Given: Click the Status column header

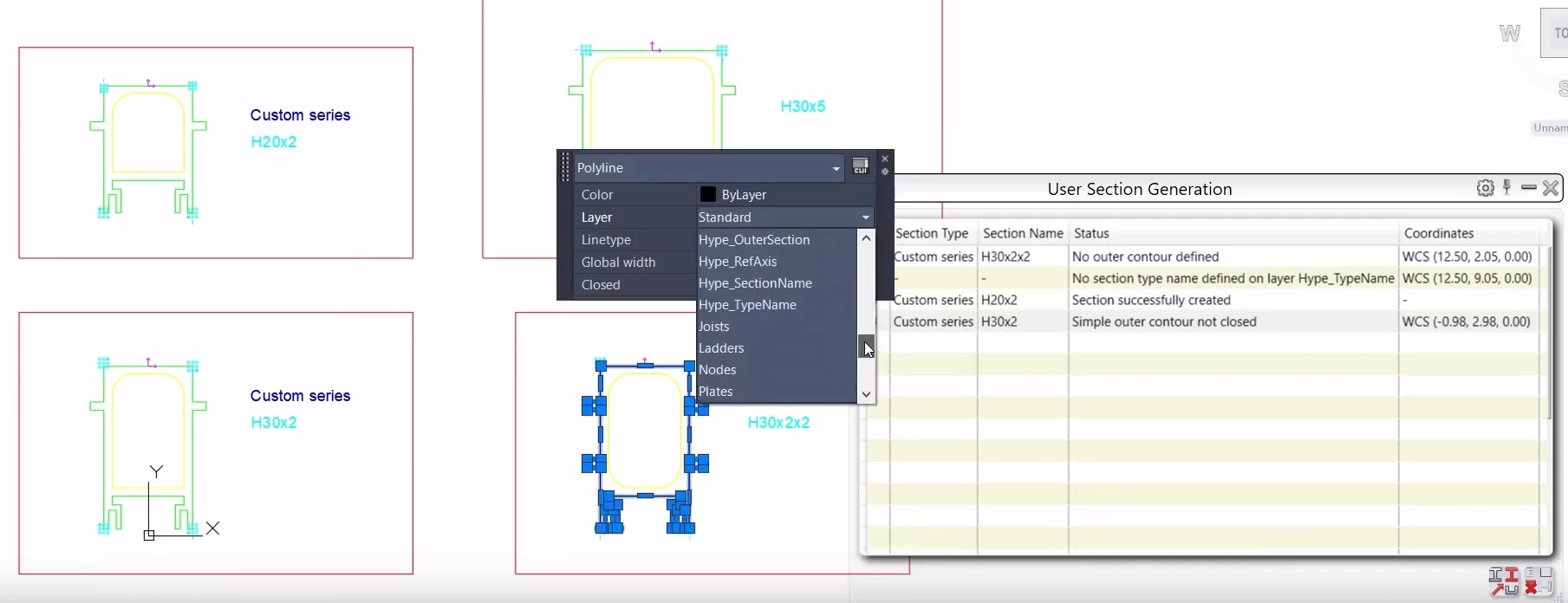Looking at the screenshot, I should point(1091,233).
